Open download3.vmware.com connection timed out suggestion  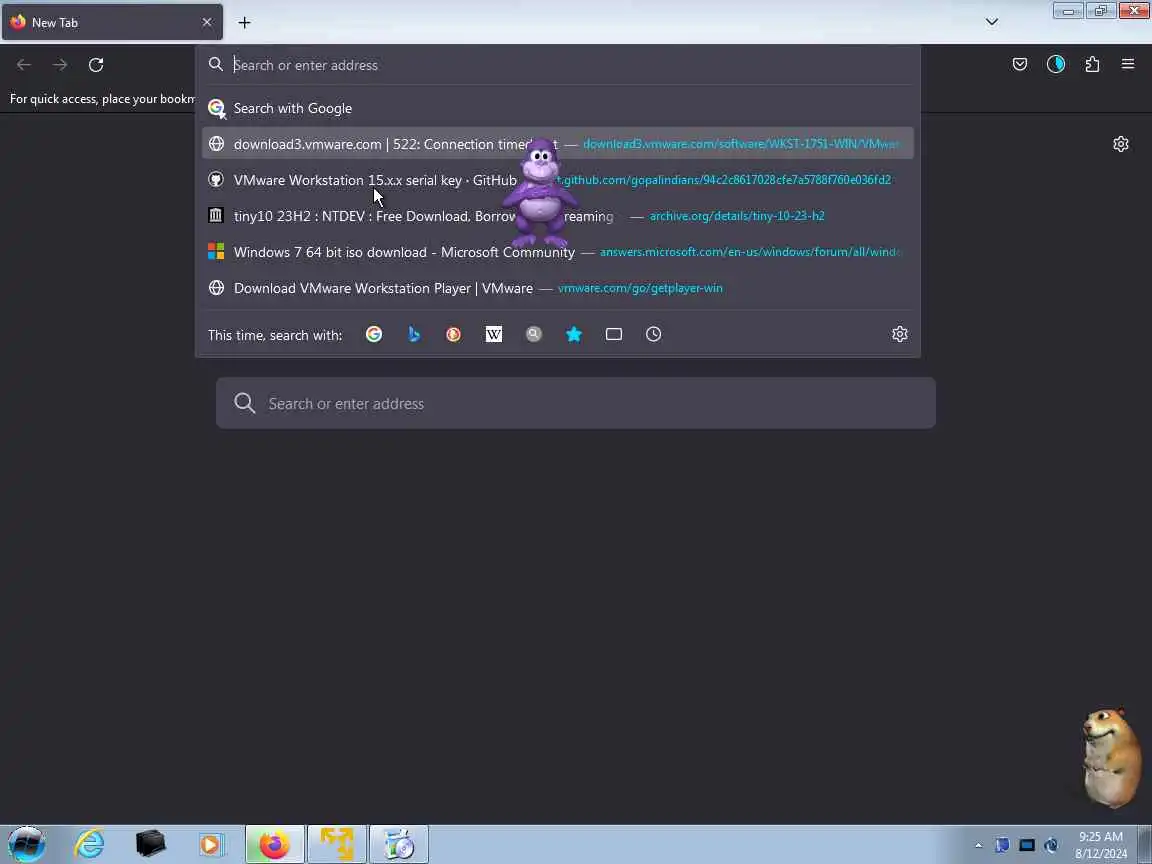pyautogui.click(x=558, y=143)
